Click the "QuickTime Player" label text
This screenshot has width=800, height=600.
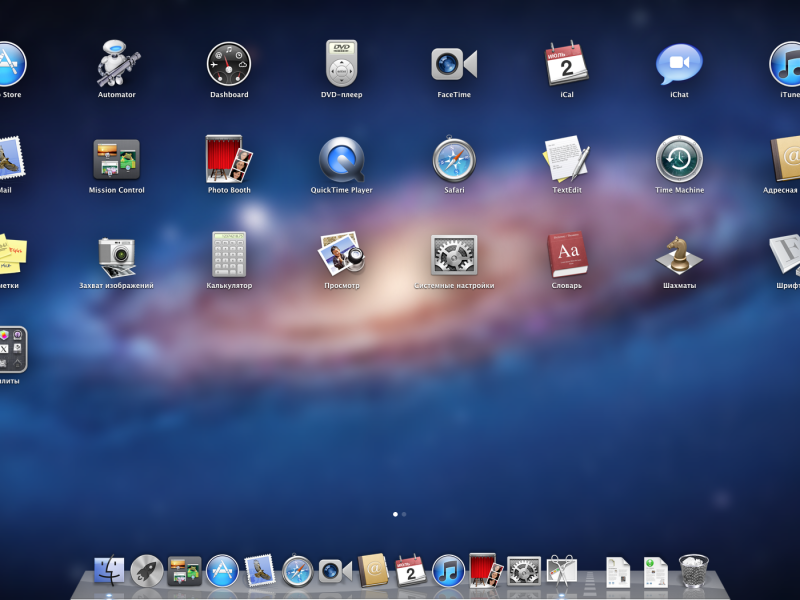(x=341, y=190)
